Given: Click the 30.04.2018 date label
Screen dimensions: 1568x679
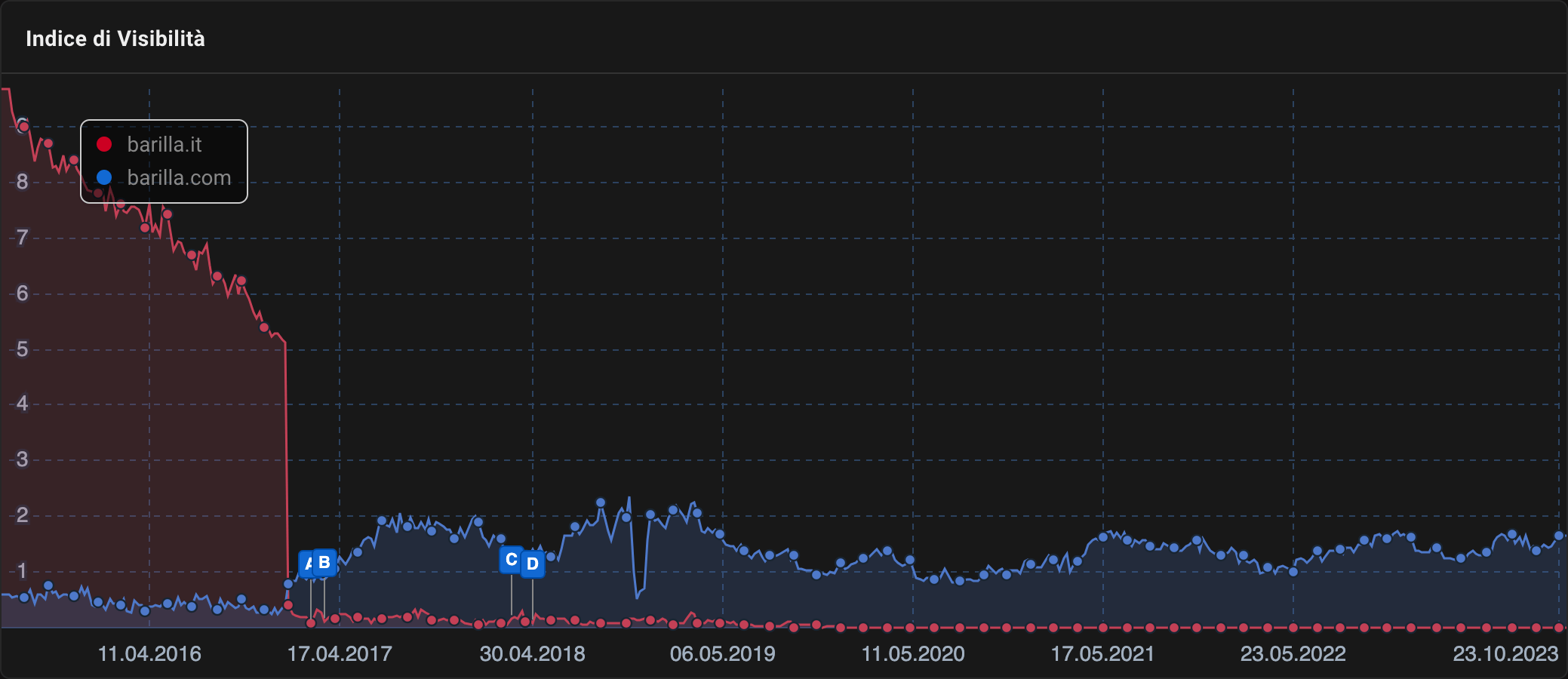Looking at the screenshot, I should (x=533, y=653).
